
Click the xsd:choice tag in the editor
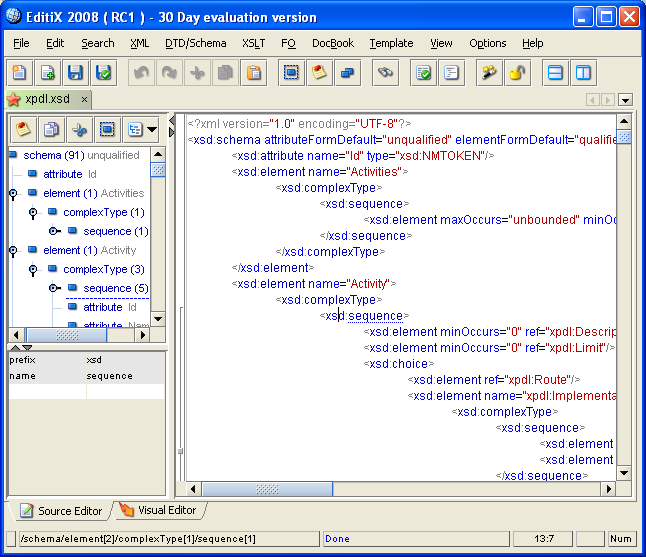tap(399, 364)
